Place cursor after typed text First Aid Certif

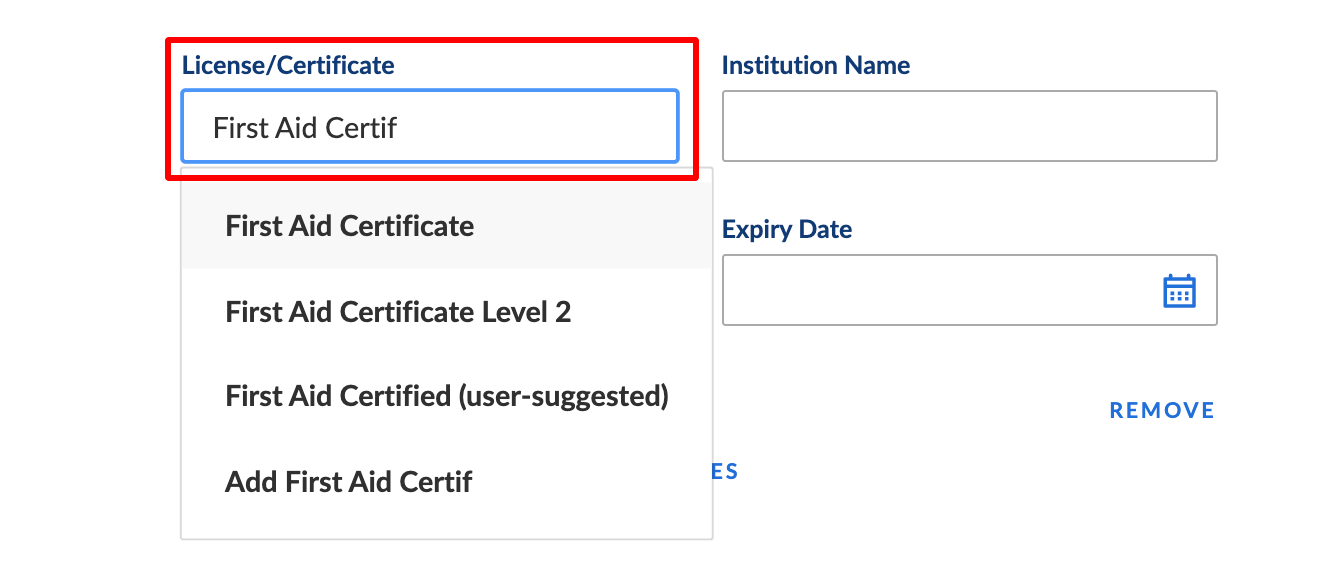[x=399, y=127]
